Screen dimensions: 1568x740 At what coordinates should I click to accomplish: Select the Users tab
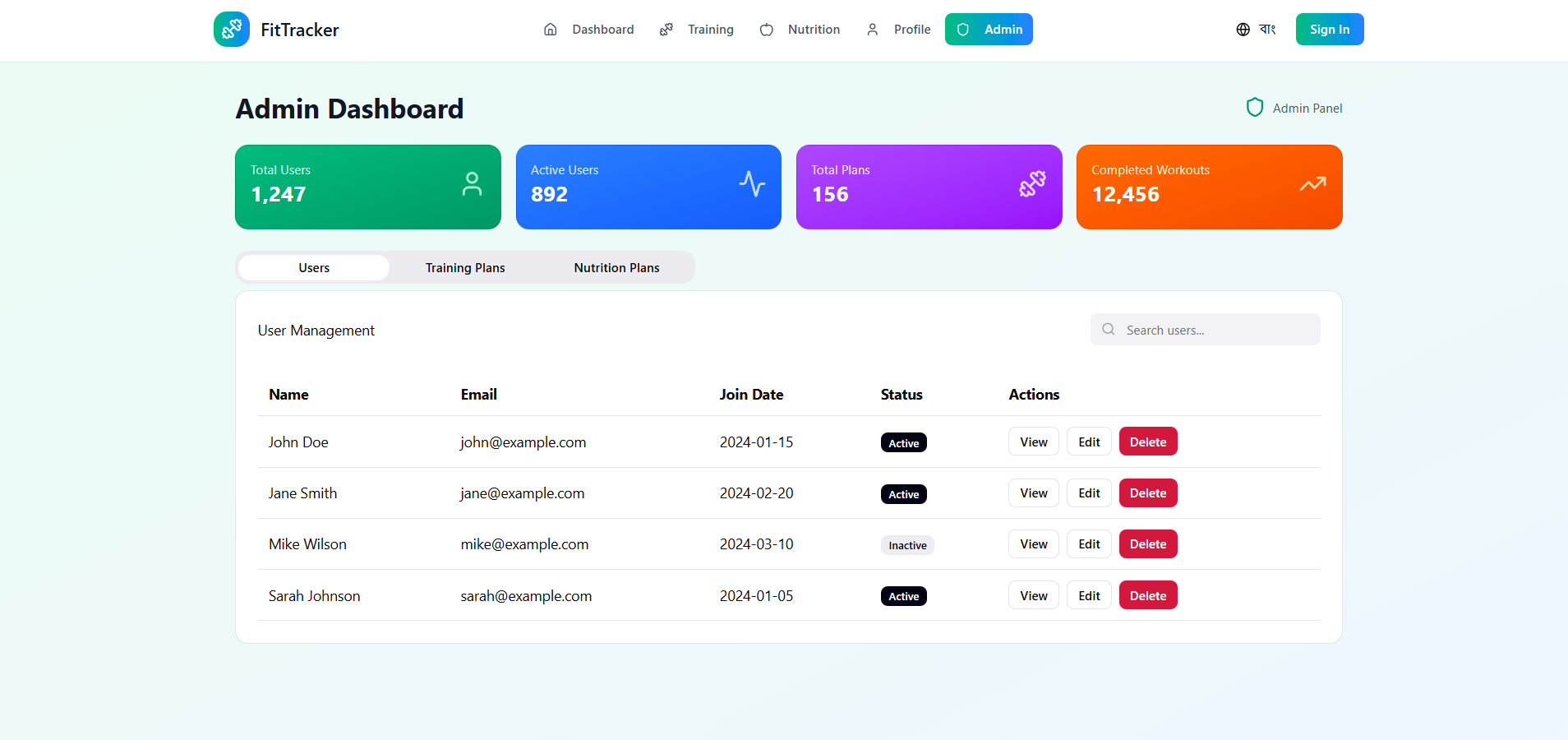(x=313, y=267)
